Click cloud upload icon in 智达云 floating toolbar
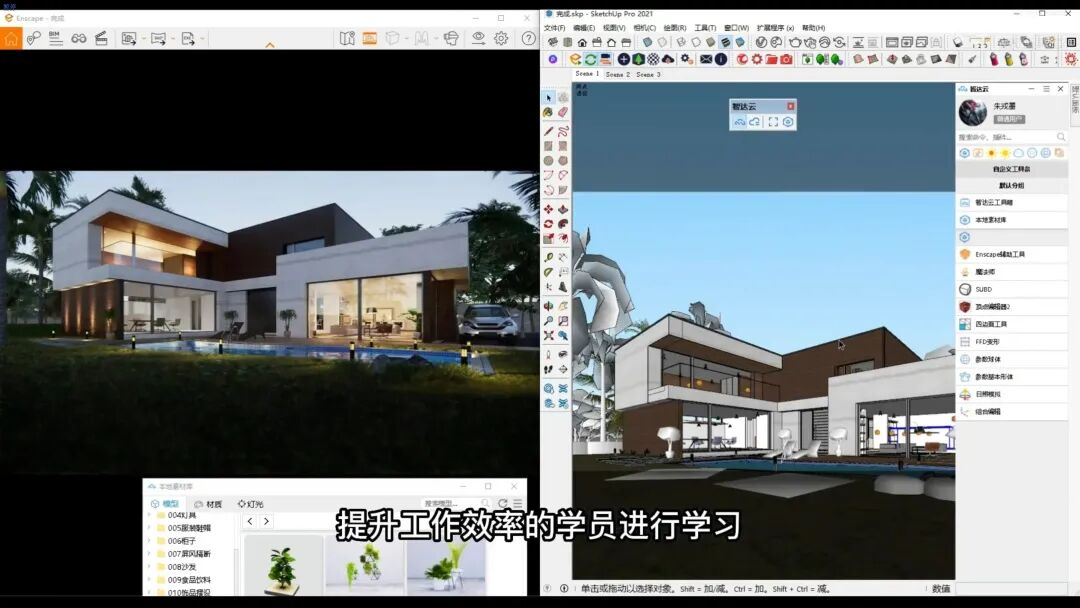This screenshot has width=1080, height=608. [755, 122]
